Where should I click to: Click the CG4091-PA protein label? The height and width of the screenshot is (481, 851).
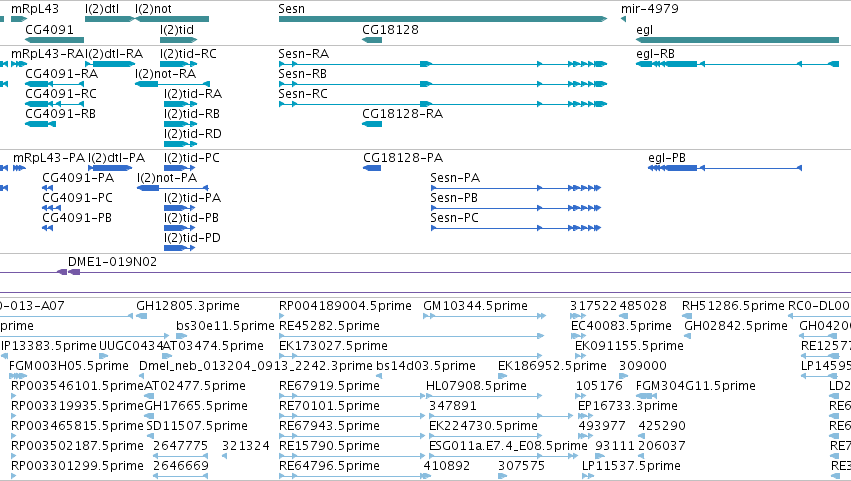[x=78, y=178]
